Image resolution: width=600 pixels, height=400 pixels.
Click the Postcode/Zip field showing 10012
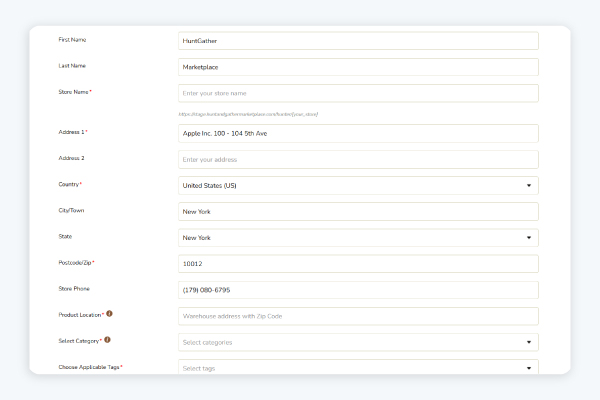pos(357,264)
